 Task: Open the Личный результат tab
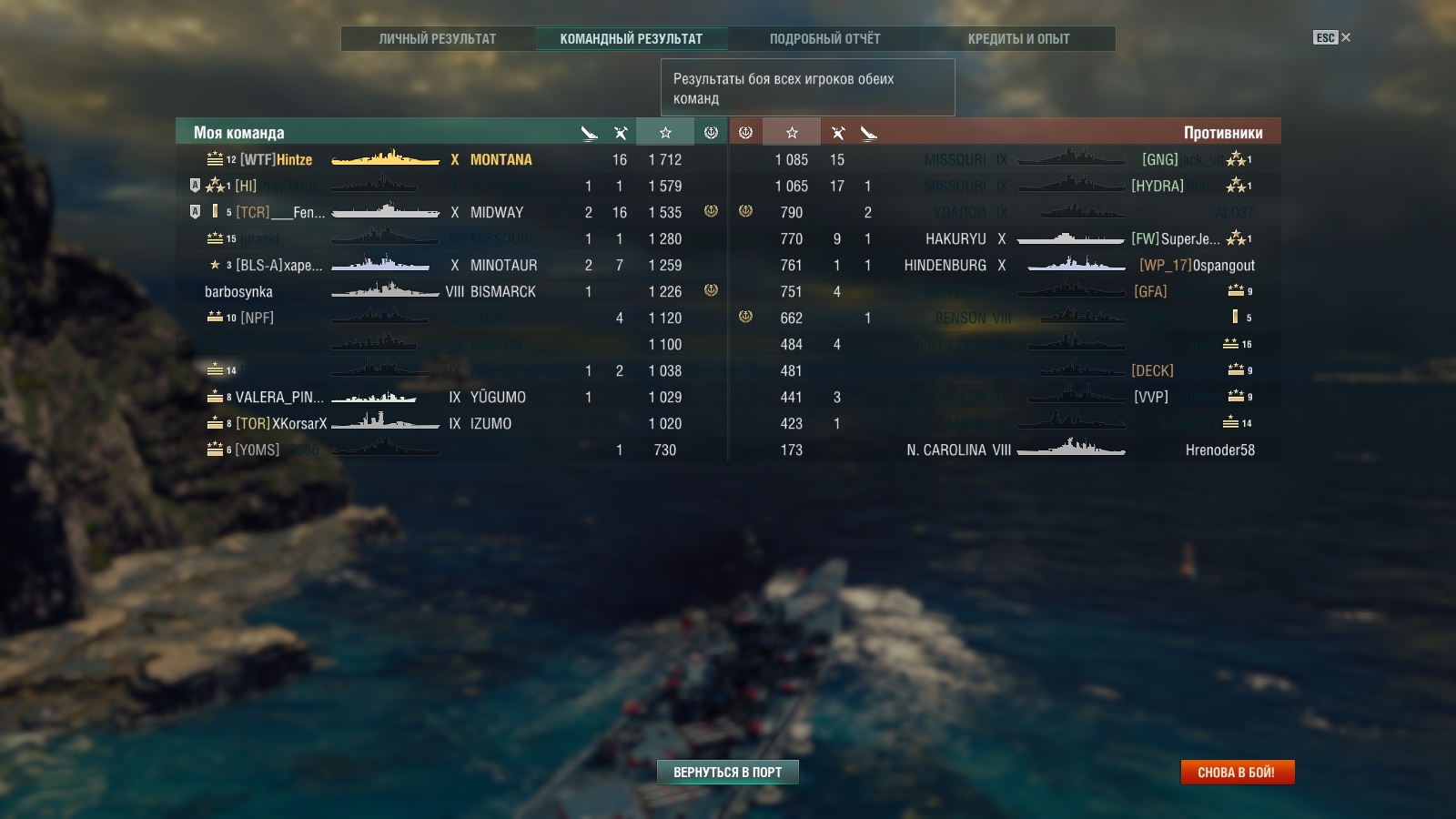tap(438, 39)
